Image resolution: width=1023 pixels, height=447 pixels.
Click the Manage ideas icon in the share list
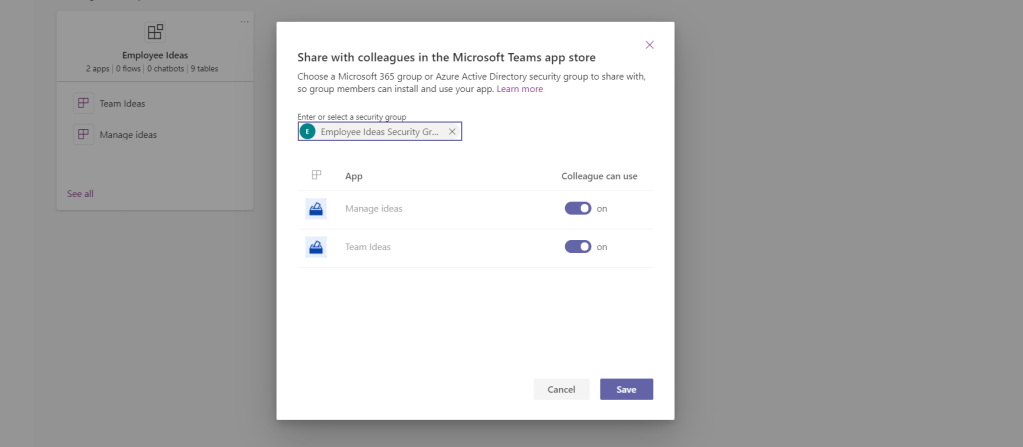point(316,209)
